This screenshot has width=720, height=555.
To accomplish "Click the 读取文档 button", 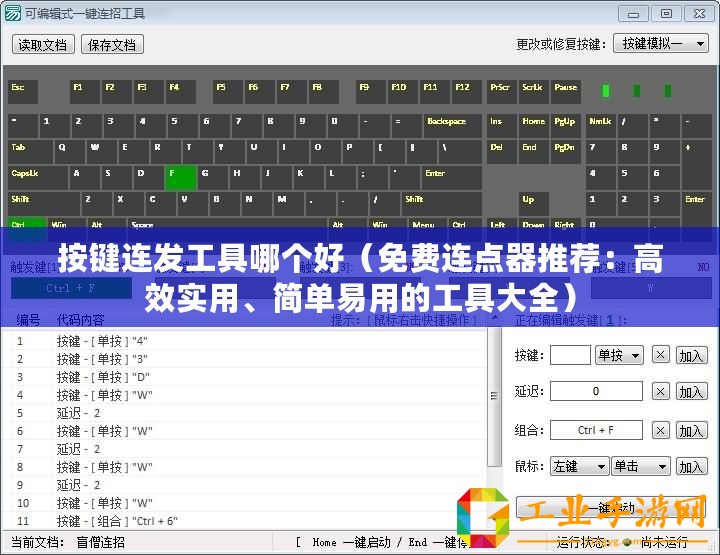I will tap(43, 45).
